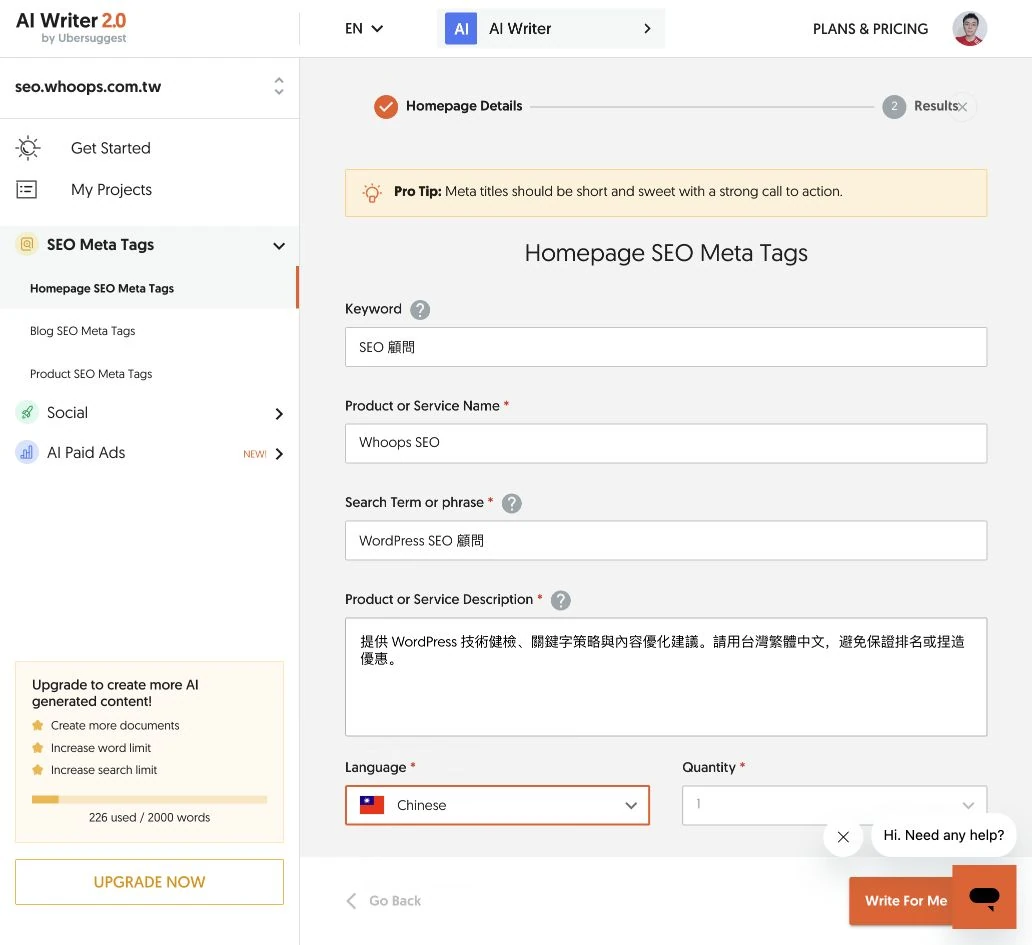This screenshot has width=1032, height=945.
Task: Click the star beside Create more documents
Action: 38,725
